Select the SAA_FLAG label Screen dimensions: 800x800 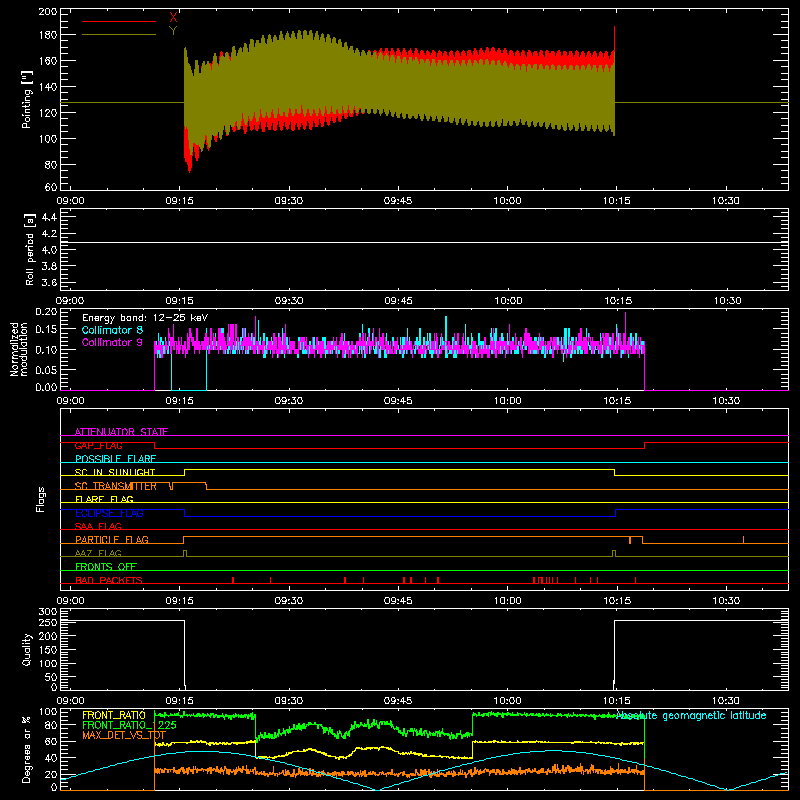point(98,526)
